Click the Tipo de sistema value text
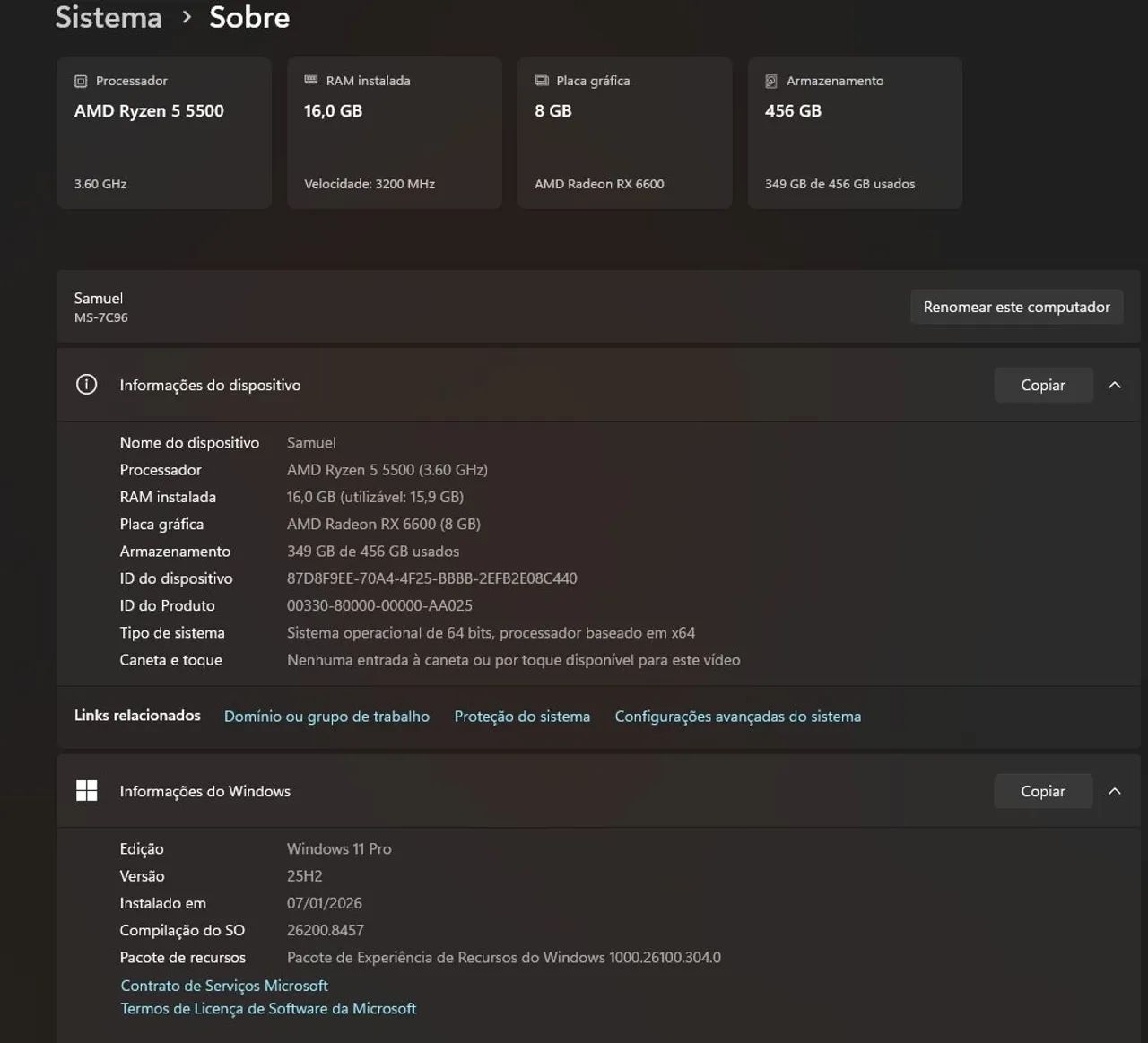1148x1043 pixels. tap(491, 633)
